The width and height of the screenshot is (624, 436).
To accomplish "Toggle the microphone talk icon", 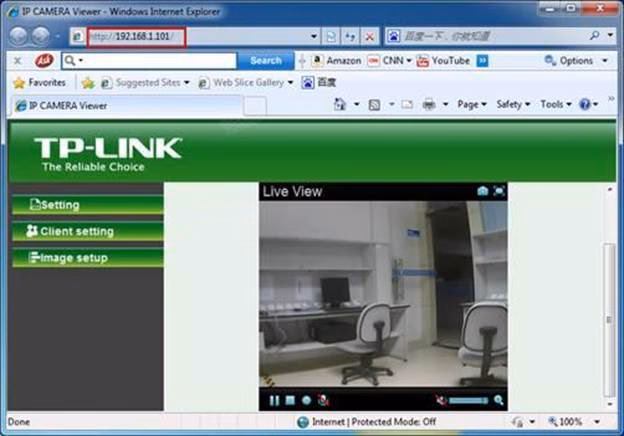I will pyautogui.click(x=322, y=400).
